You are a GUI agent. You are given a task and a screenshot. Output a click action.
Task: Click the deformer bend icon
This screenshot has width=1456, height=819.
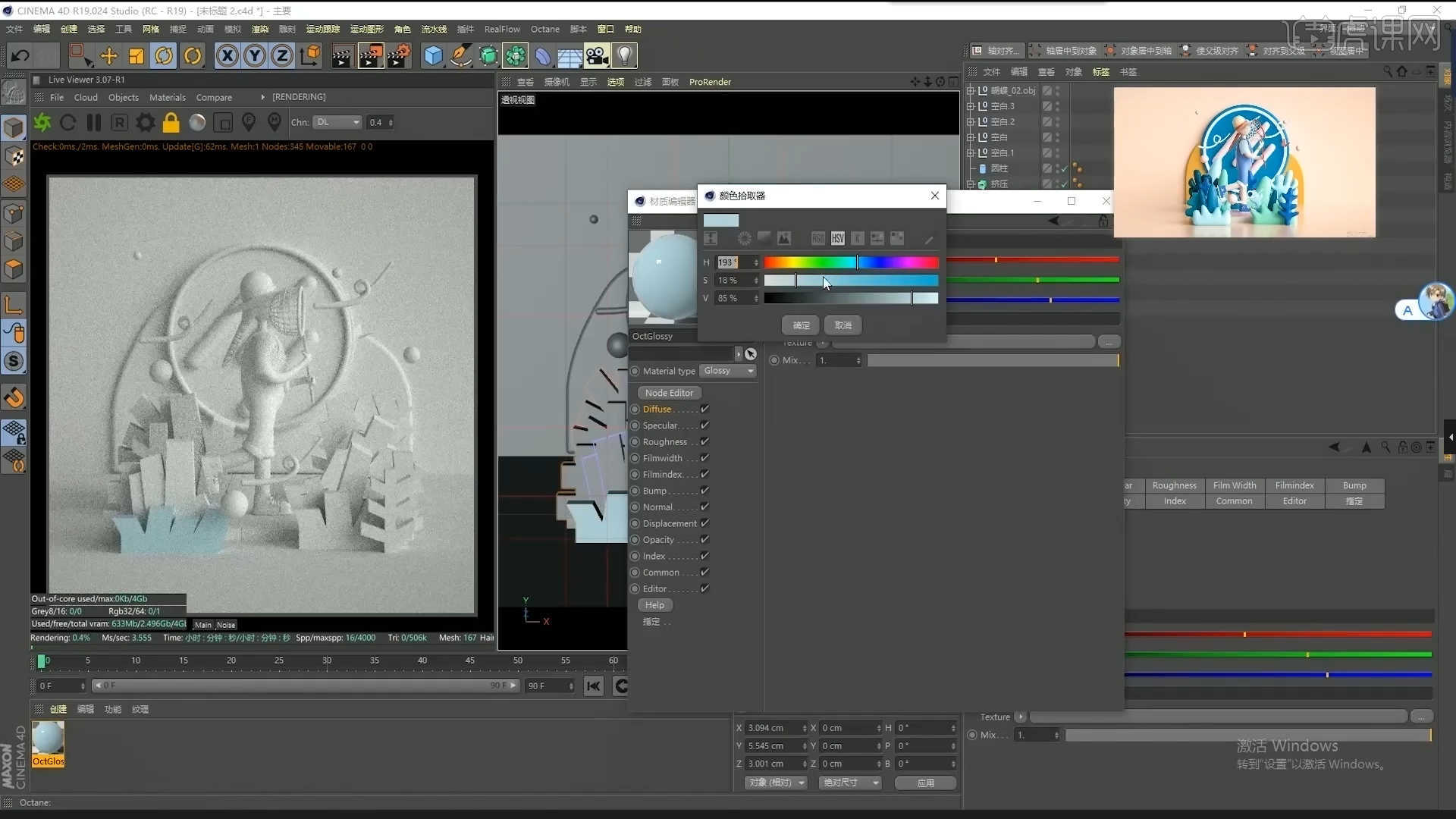[543, 55]
